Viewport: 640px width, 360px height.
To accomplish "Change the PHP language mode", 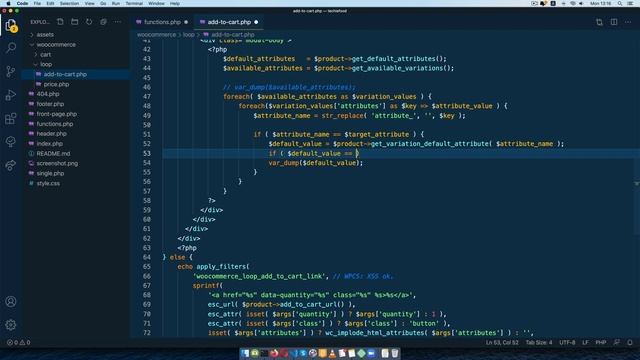I will [600, 342].
